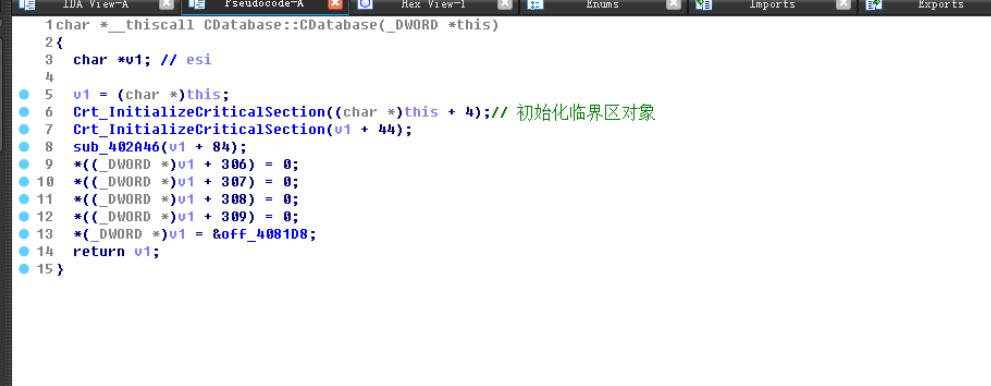Click char *v1 declaration on line 3
Viewport: 991px width, 386px height.
coord(112,60)
